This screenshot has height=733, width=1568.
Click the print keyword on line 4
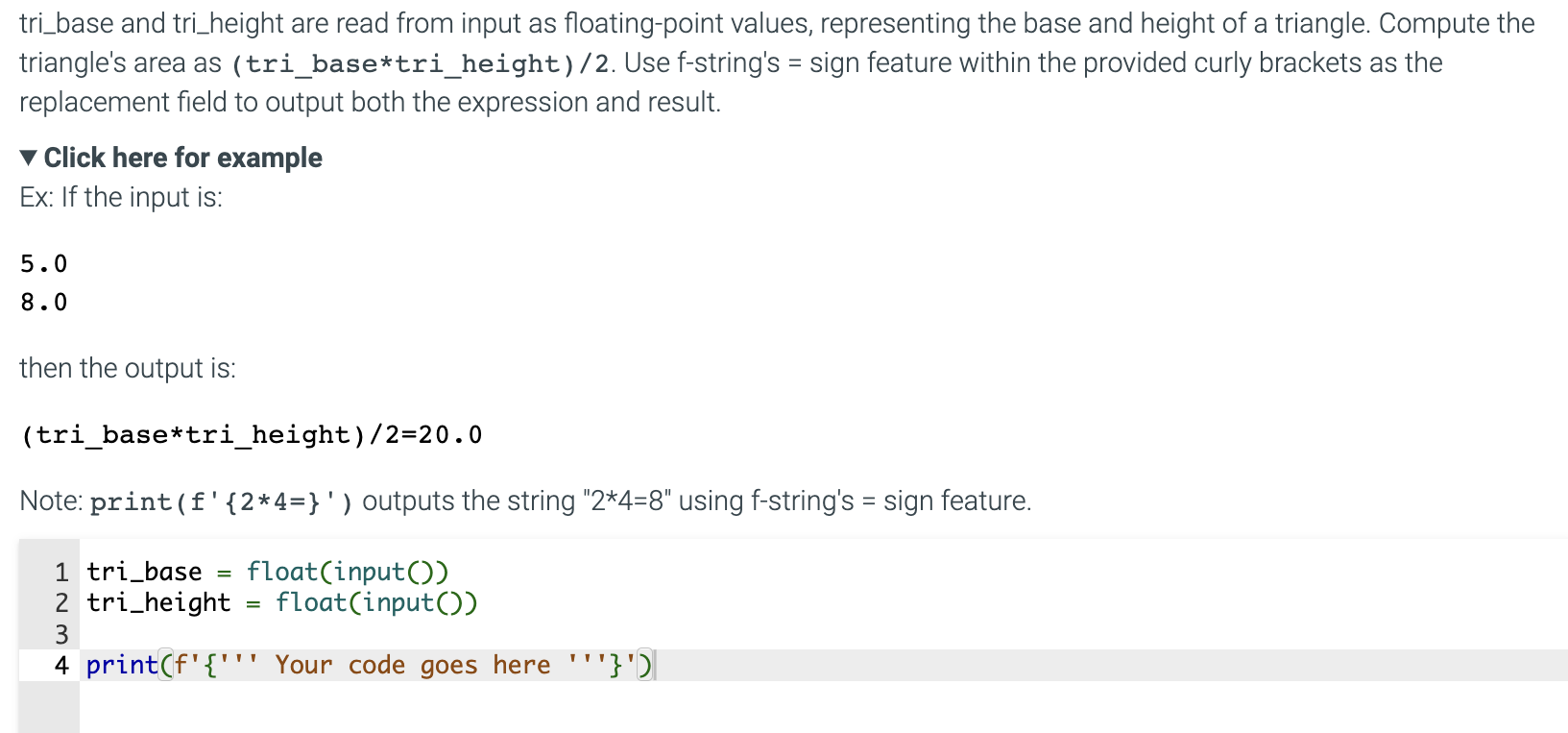coord(121,664)
